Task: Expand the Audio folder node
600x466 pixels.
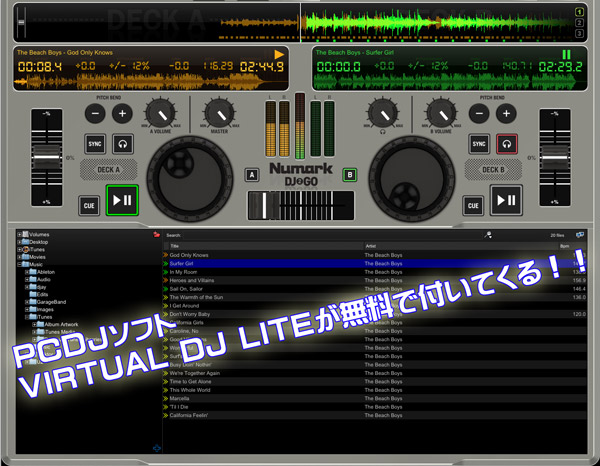Action: pyautogui.click(x=27, y=279)
